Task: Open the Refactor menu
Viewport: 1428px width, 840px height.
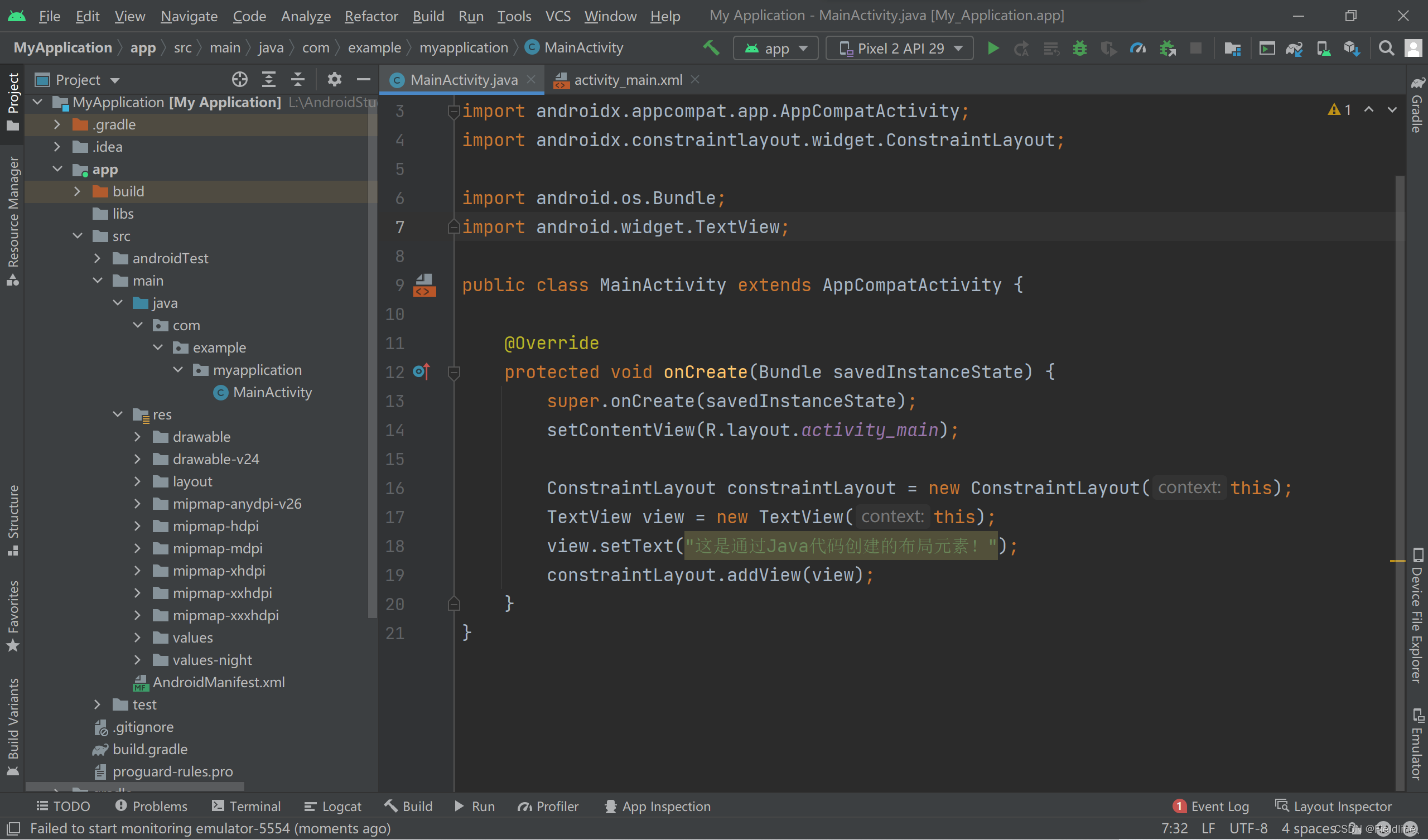Action: click(x=370, y=16)
